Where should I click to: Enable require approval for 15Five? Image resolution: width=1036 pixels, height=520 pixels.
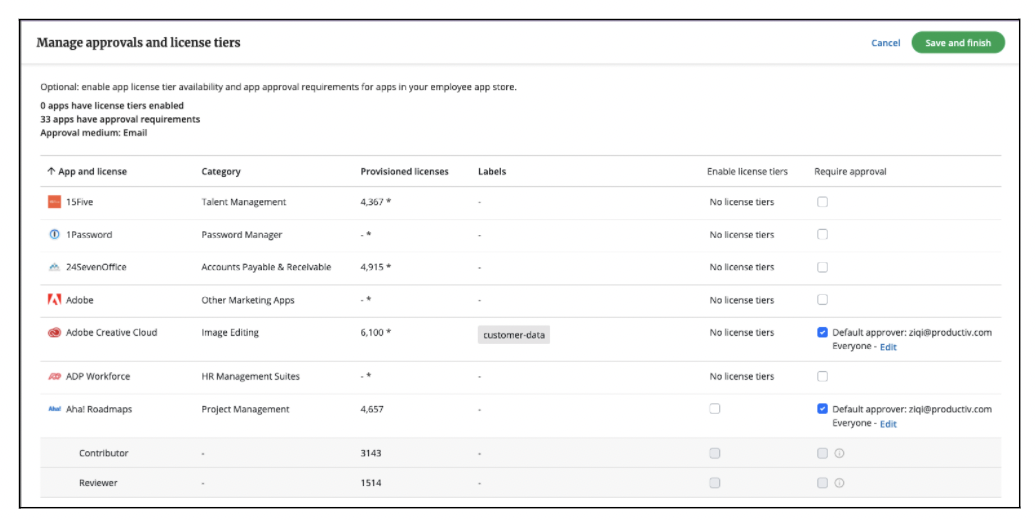tap(822, 202)
